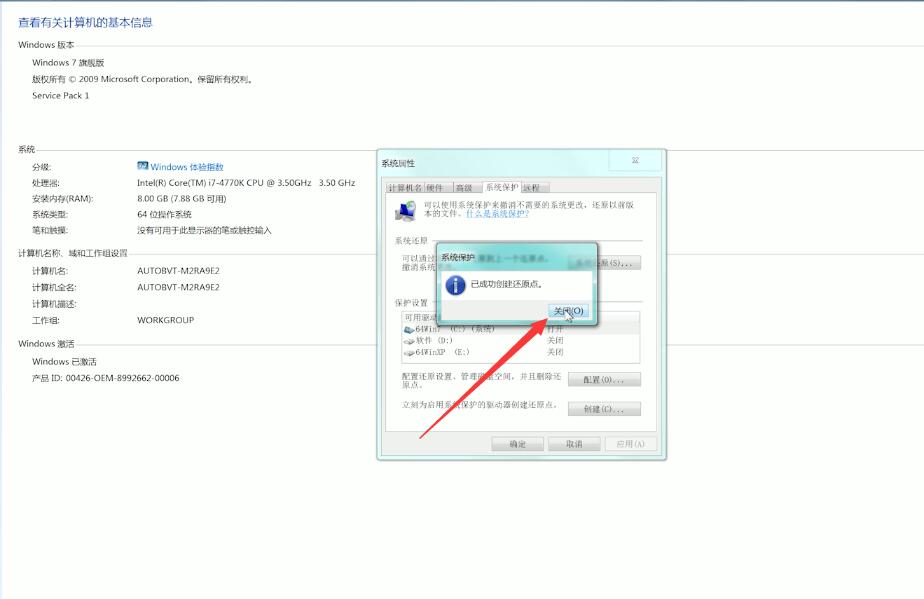Click the 创建(C)... button
This screenshot has width=924, height=599.
[604, 409]
